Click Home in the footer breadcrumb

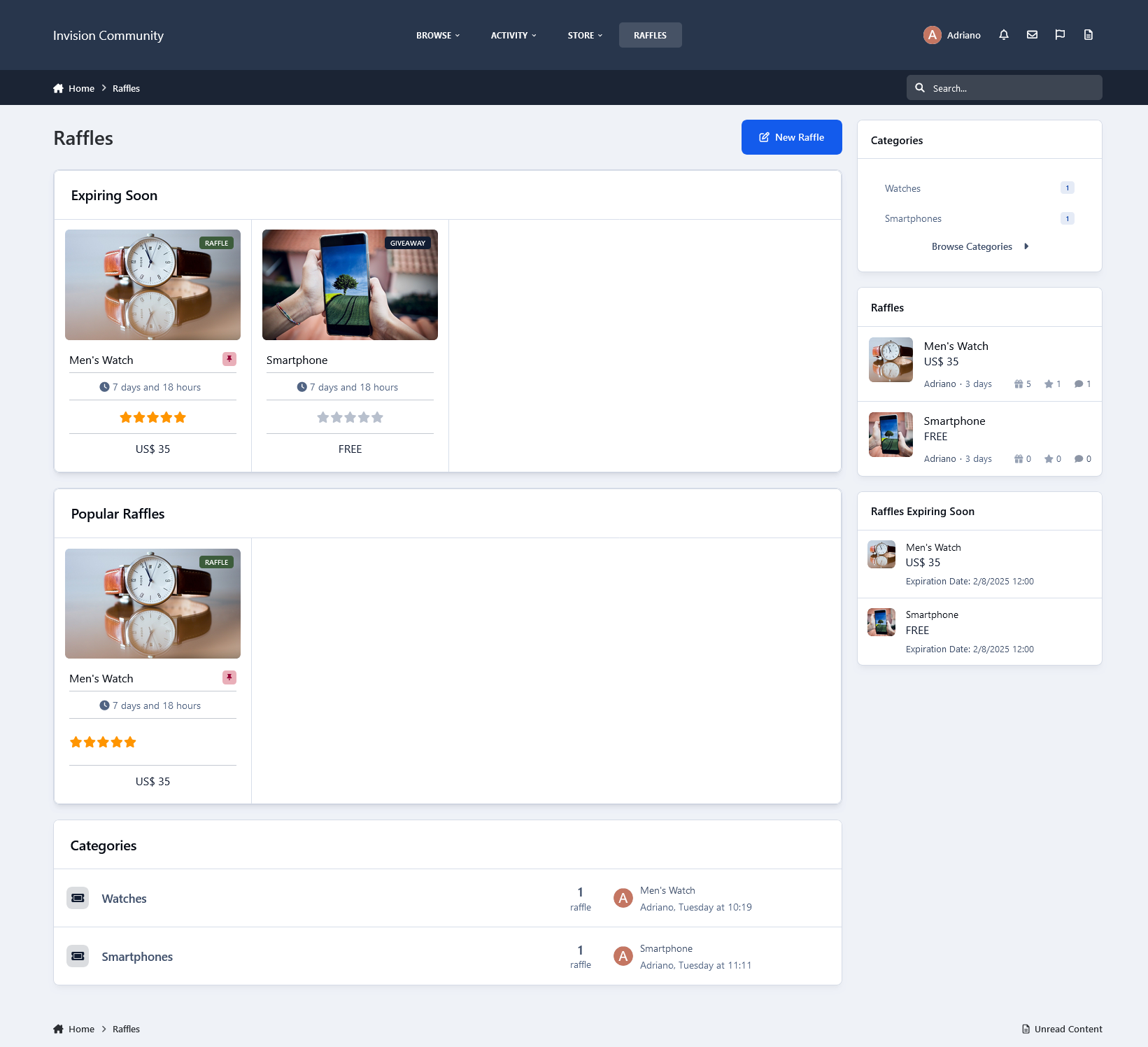click(81, 1029)
